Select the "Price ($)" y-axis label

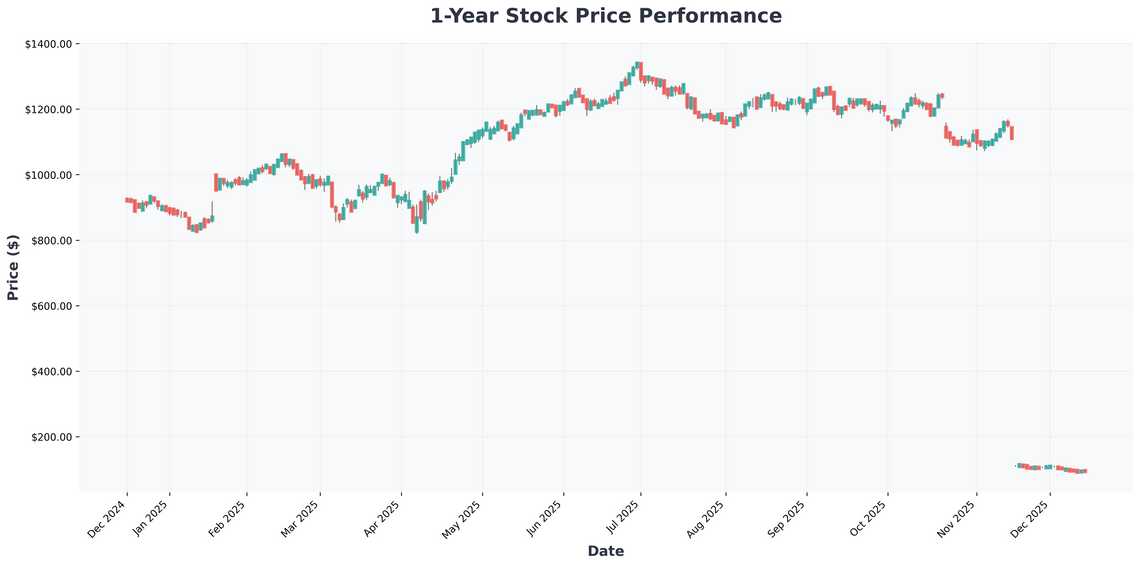click(x=13, y=267)
